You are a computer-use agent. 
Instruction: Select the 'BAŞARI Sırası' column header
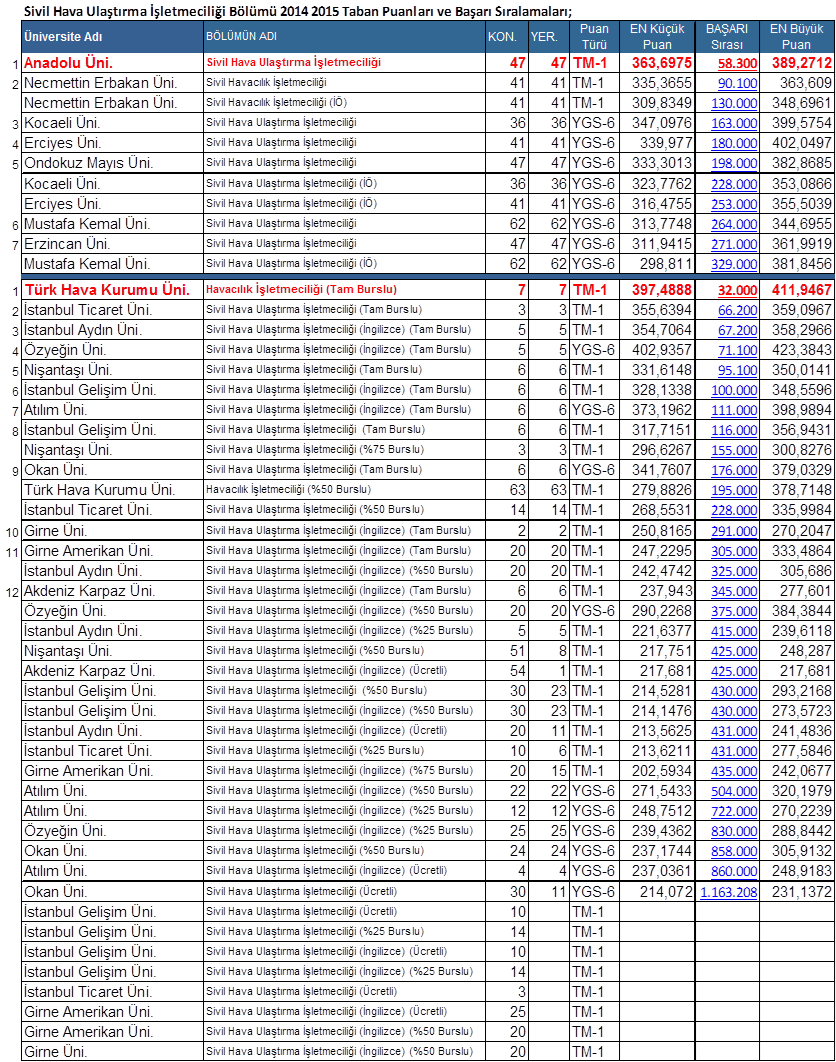tap(727, 37)
